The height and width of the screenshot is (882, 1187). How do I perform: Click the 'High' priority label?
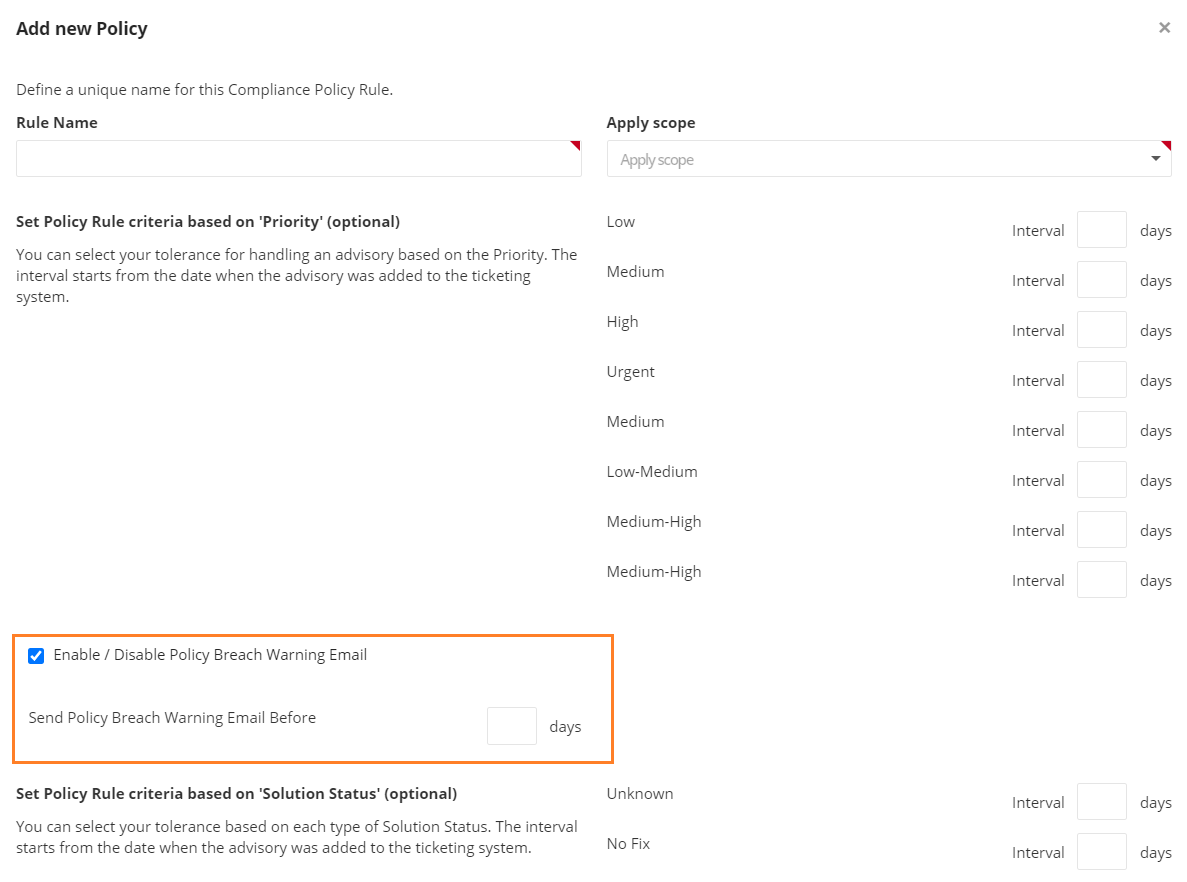[x=622, y=322]
